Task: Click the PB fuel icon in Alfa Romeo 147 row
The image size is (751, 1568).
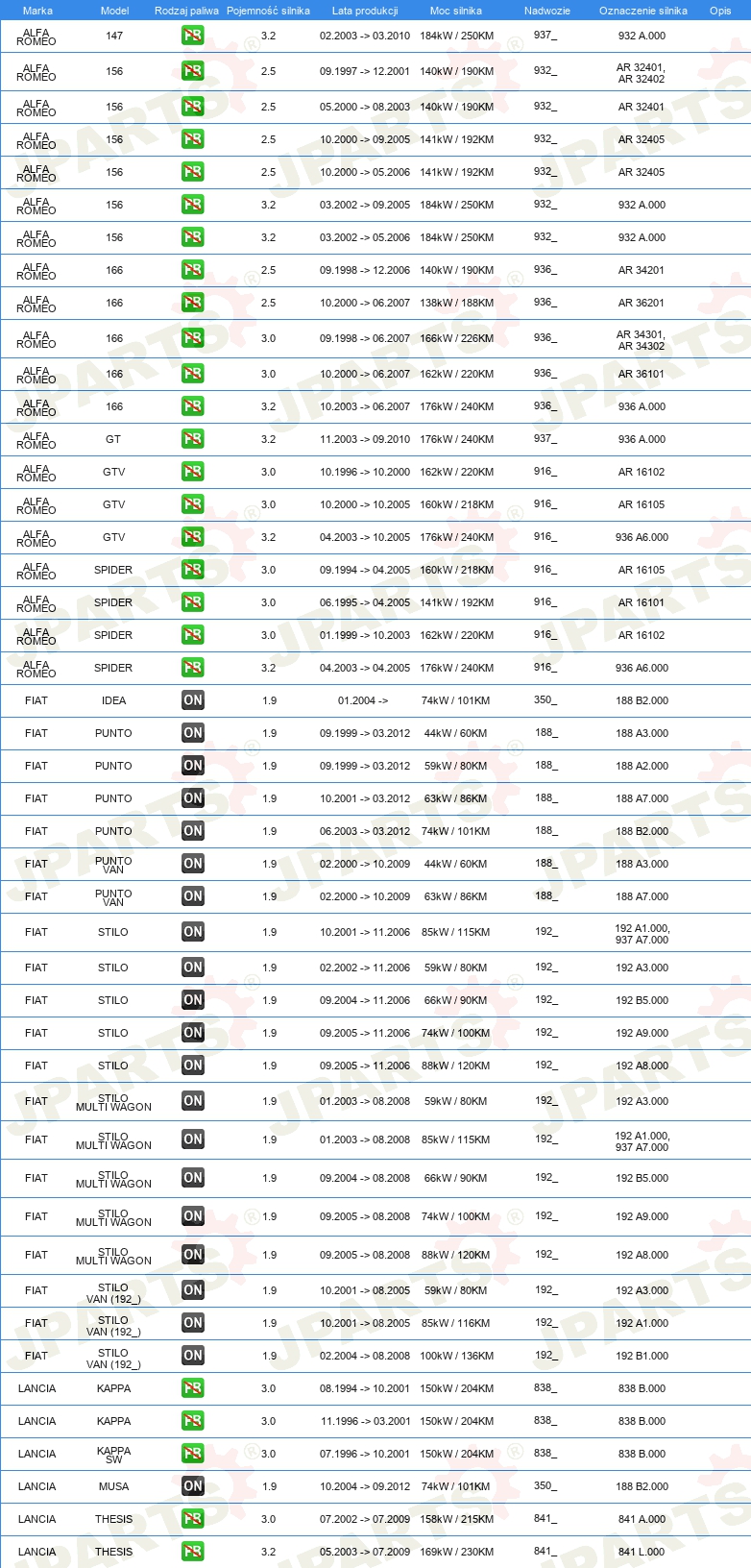Action: tap(193, 36)
